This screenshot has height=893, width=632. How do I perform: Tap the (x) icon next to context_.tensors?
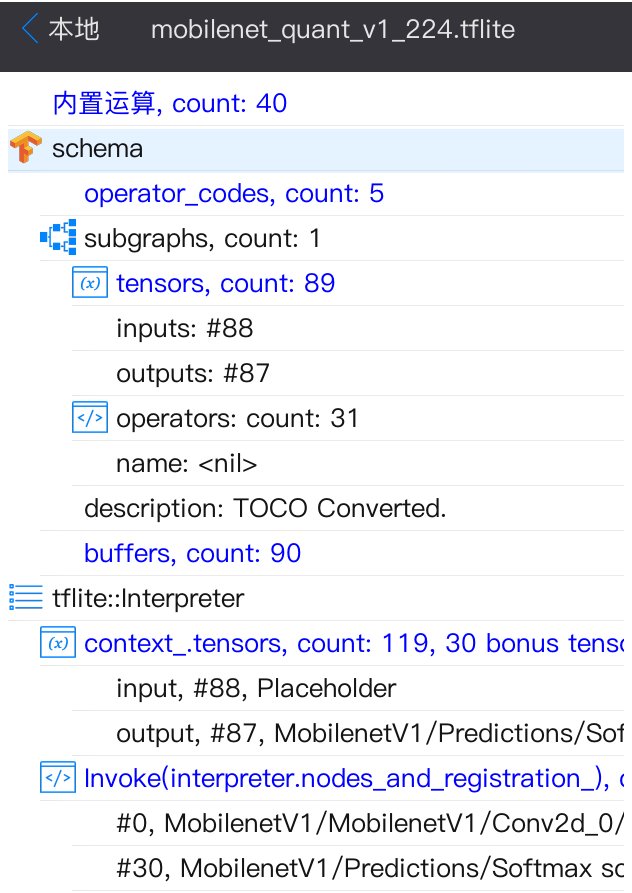[58, 643]
